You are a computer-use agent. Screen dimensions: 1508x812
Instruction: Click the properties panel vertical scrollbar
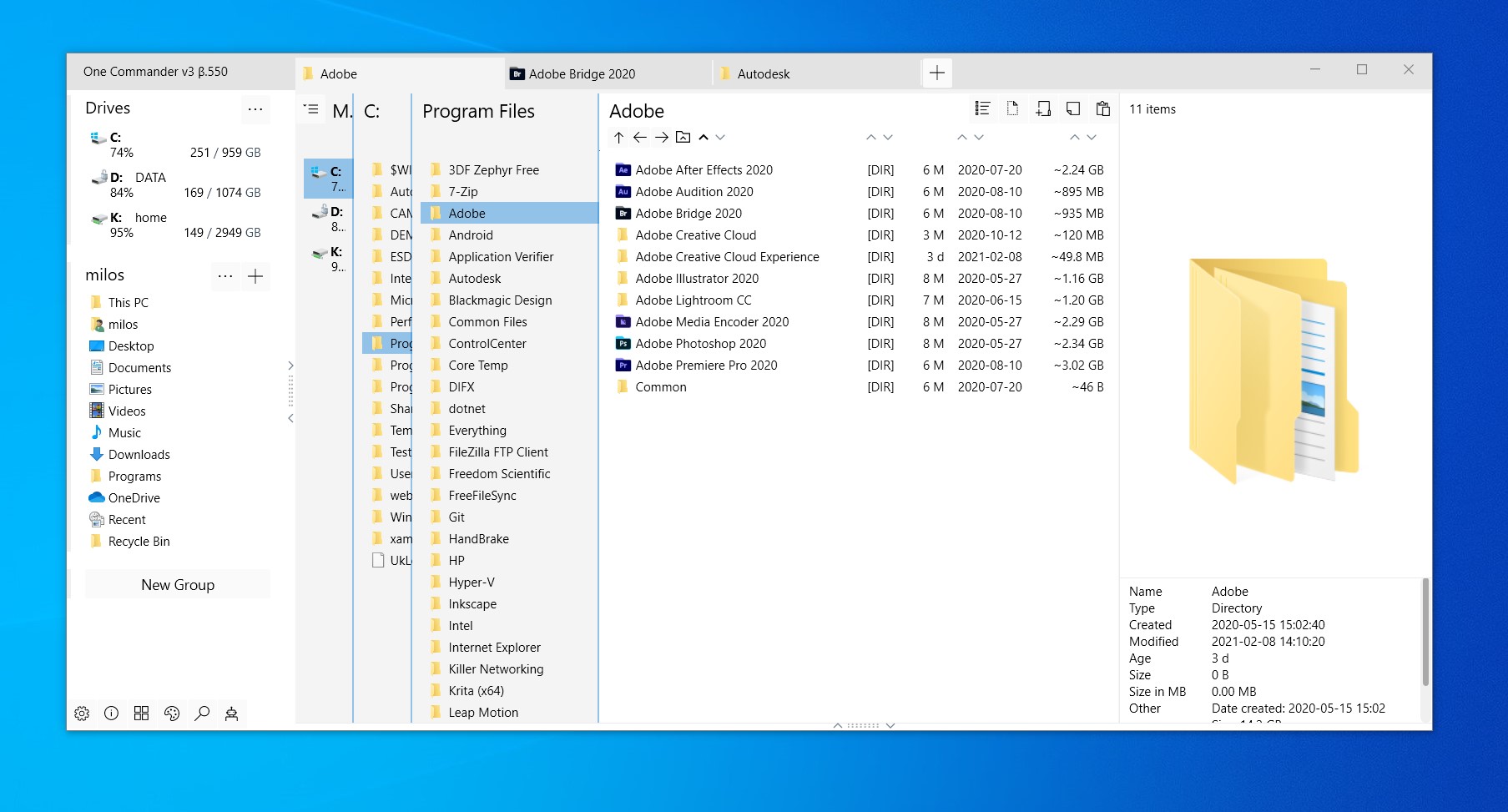click(1425, 633)
